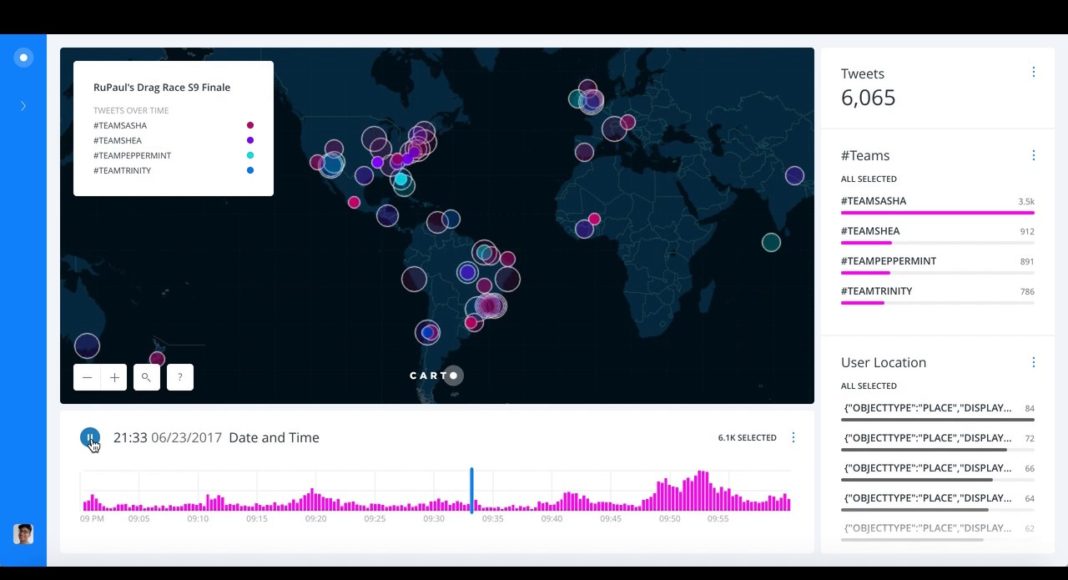
Task: Click the tweet total "6,065"
Action: [x=868, y=97]
